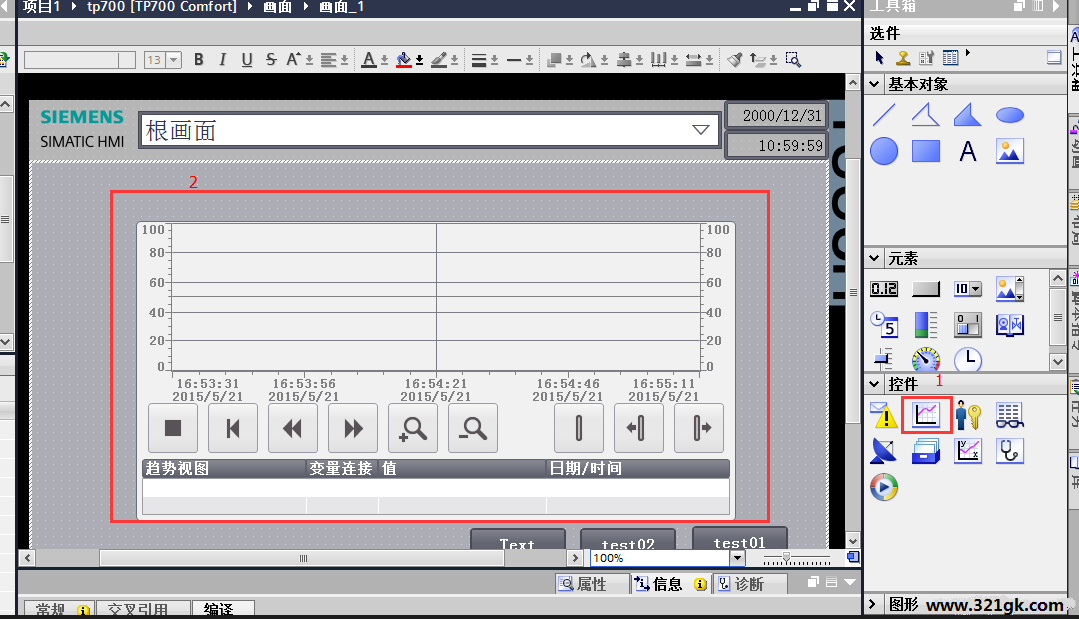This screenshot has width=1079, height=619.
Task: Select the f(x) trend view control
Action: tap(968, 451)
